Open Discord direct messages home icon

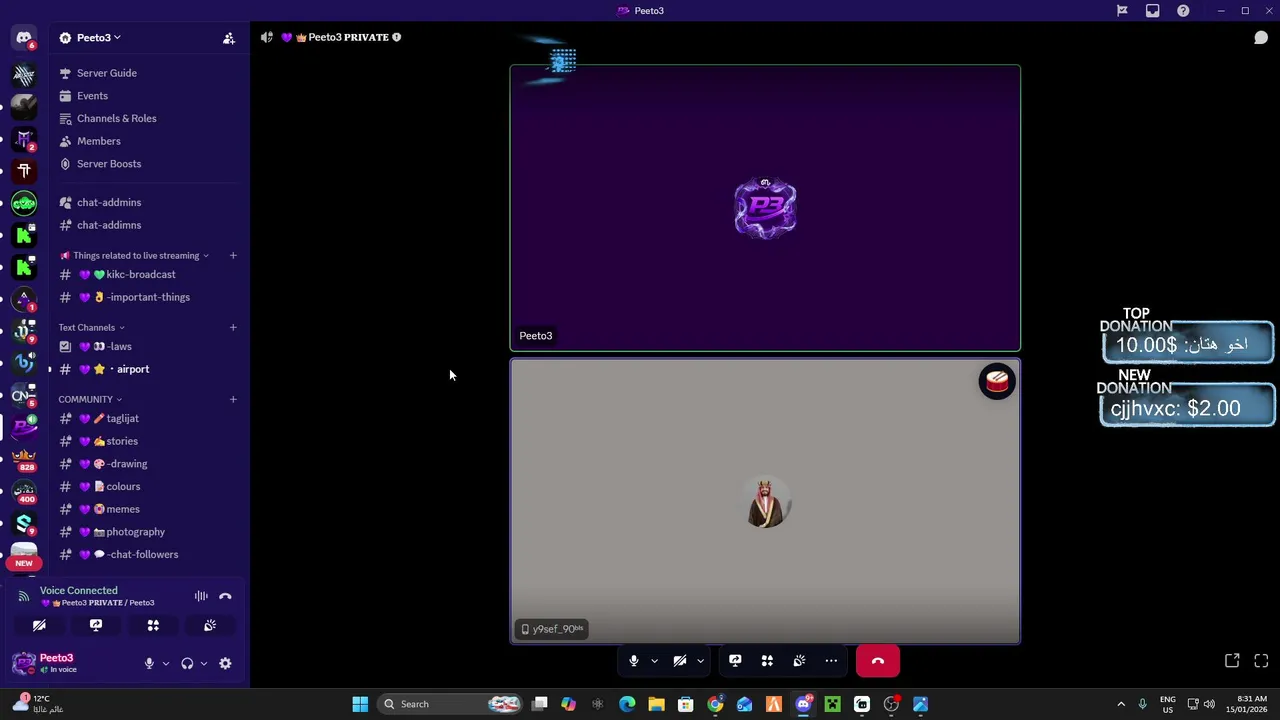24,38
